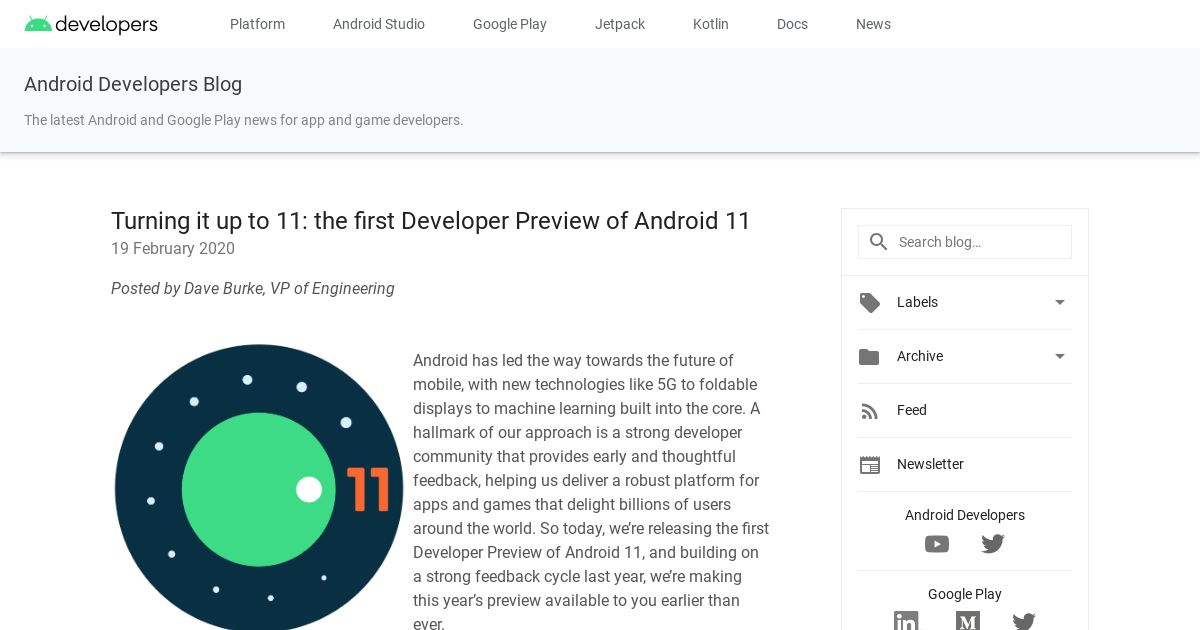Open the Android 11 Developer Preview article title

431,221
